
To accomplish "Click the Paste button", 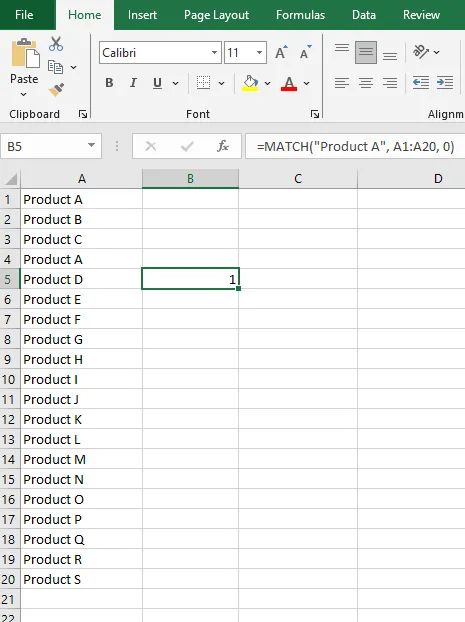I will [25, 68].
